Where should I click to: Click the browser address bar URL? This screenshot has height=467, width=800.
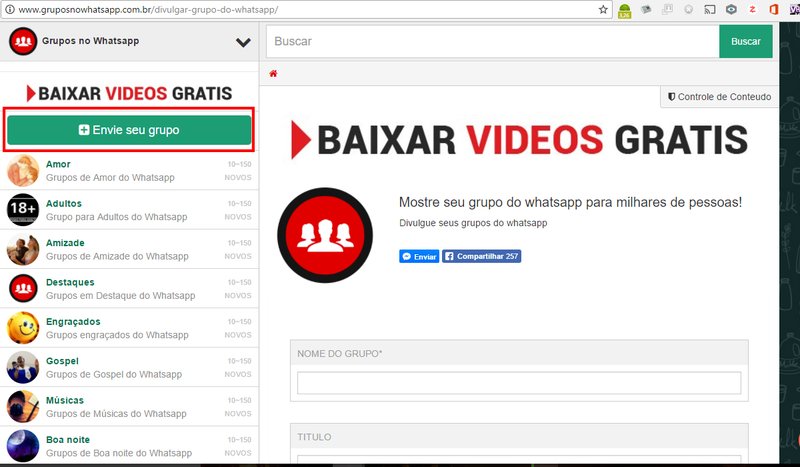pos(148,10)
